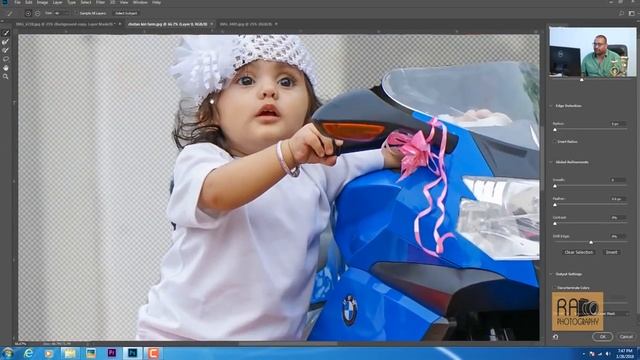Open the Filter menu
640x360 pixels.
click(100, 2)
